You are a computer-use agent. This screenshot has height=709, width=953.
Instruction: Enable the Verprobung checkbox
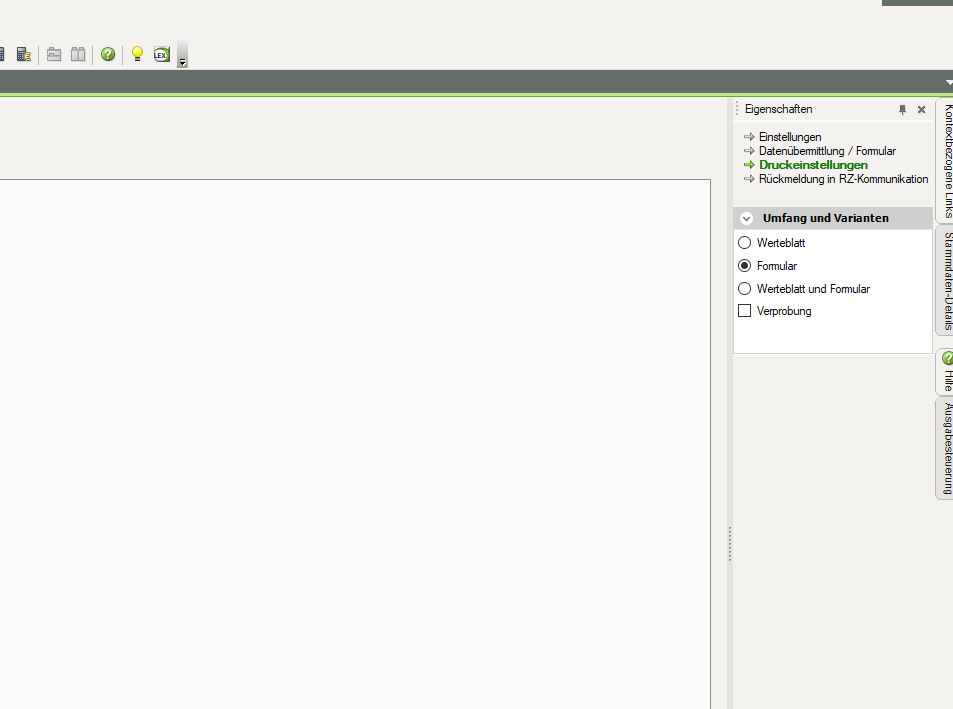(x=744, y=311)
